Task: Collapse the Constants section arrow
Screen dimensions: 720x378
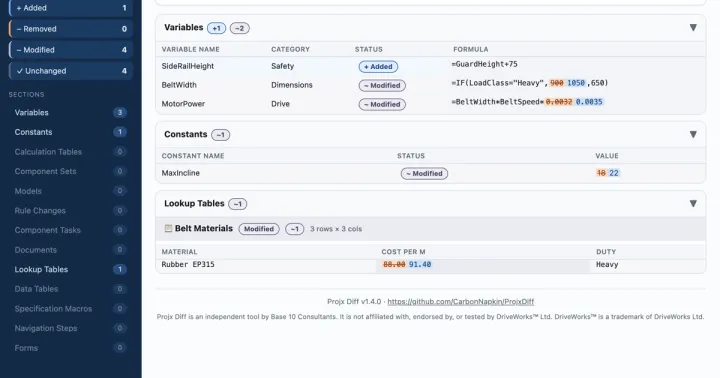Action: [x=693, y=135]
